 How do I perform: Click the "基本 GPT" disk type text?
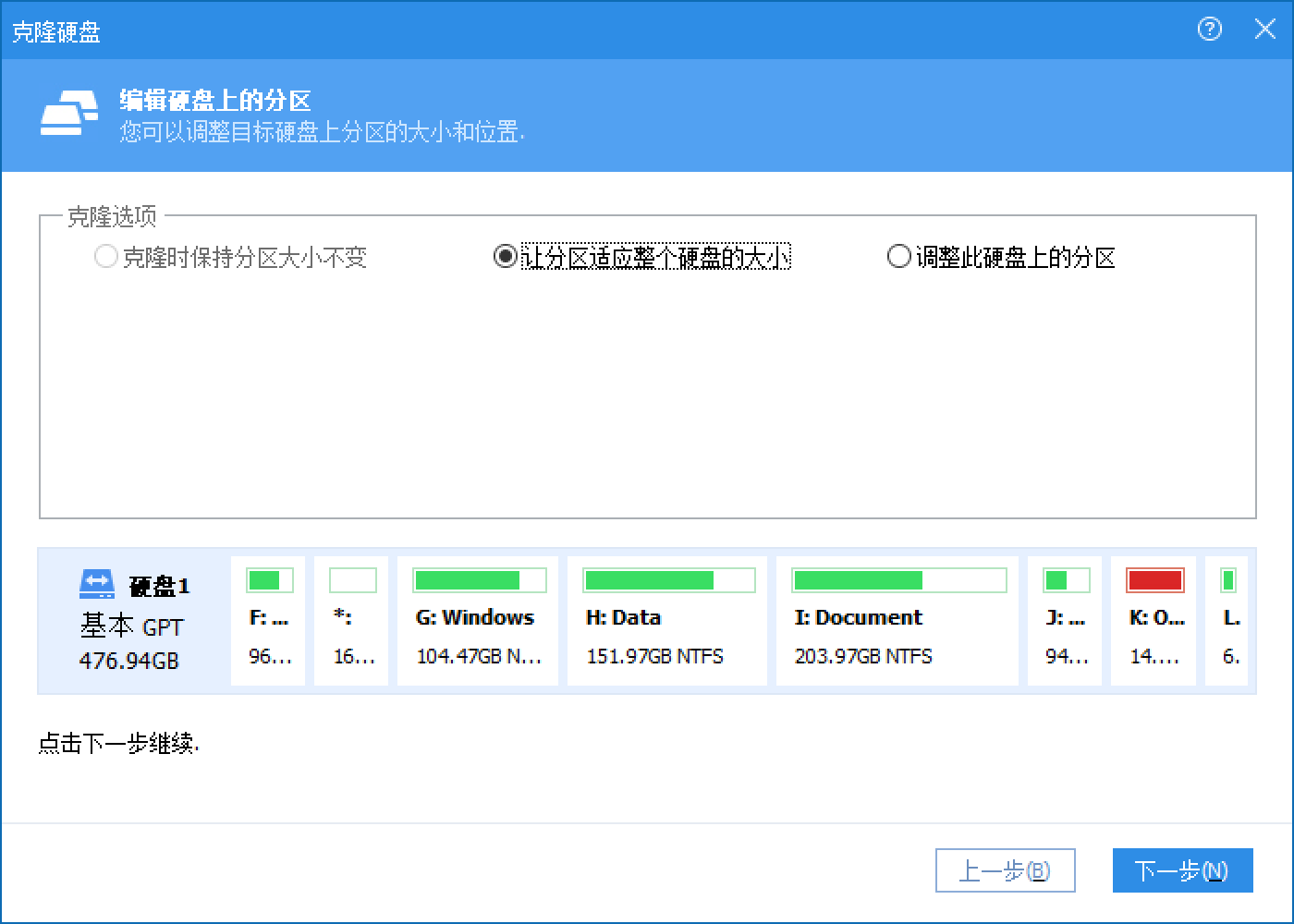point(131,626)
